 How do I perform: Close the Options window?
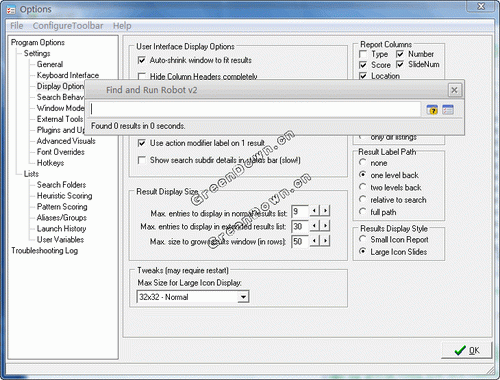tap(481, 6)
